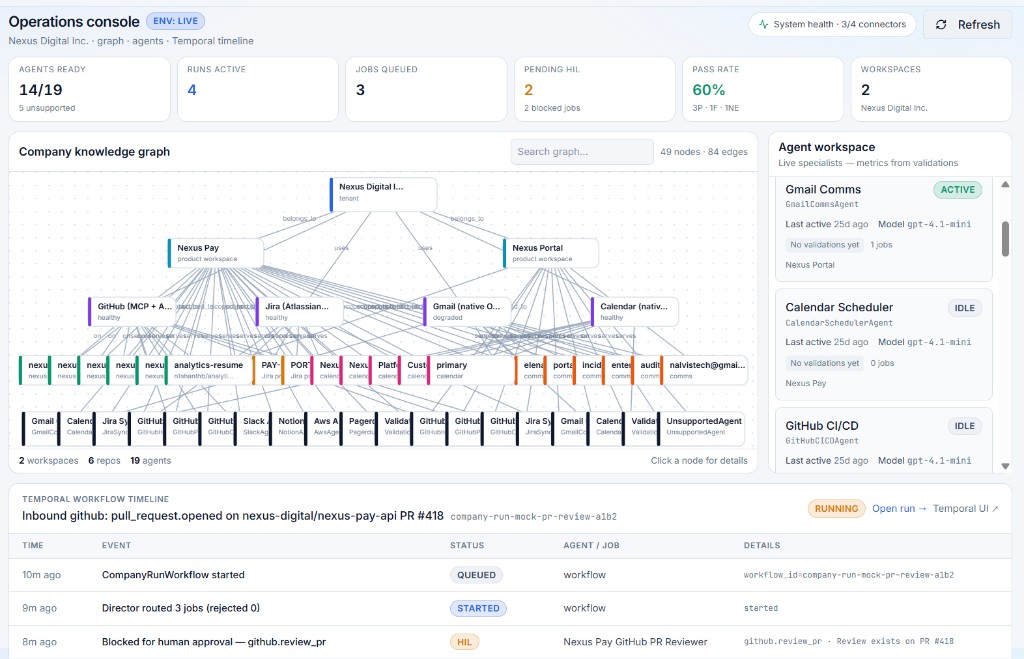Follow the Temporal UI external link
Screen dimensions: 1024x659
click(x=965, y=508)
